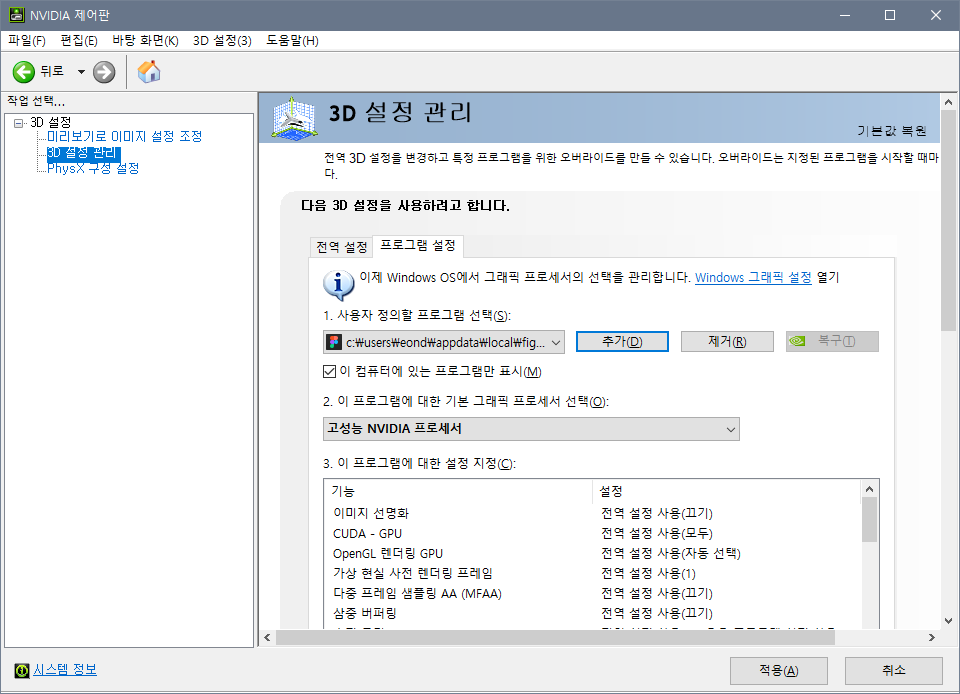Click the 제거(R) button
960x694 pixels.
point(727,341)
